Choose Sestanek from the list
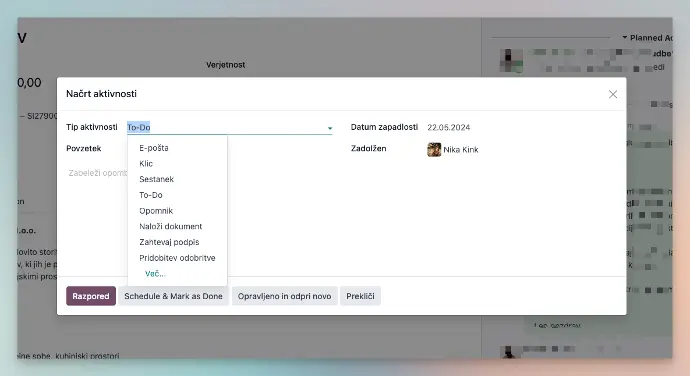This screenshot has height=376, width=690. [156, 179]
